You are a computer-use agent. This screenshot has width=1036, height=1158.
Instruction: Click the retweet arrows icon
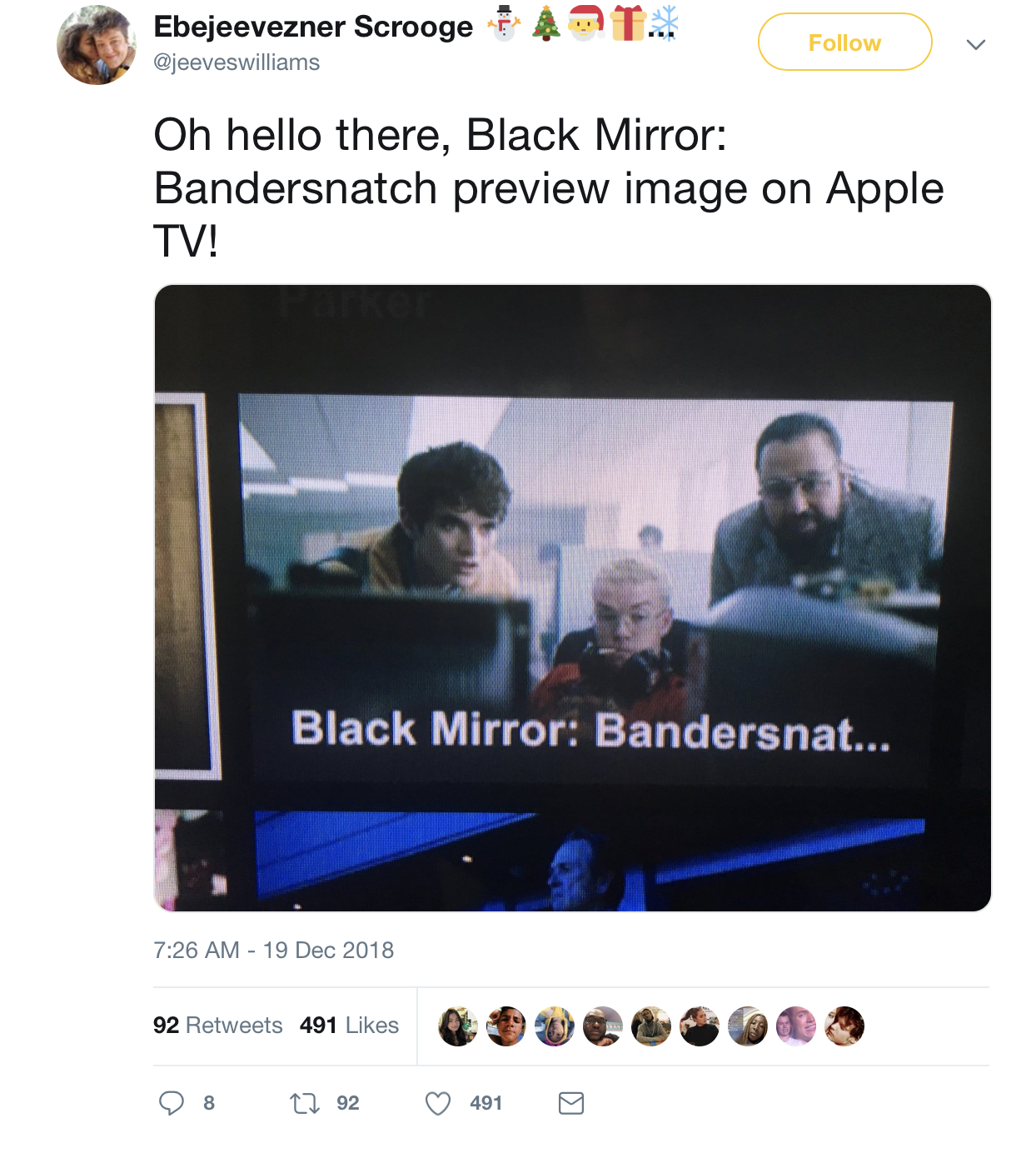(304, 1104)
